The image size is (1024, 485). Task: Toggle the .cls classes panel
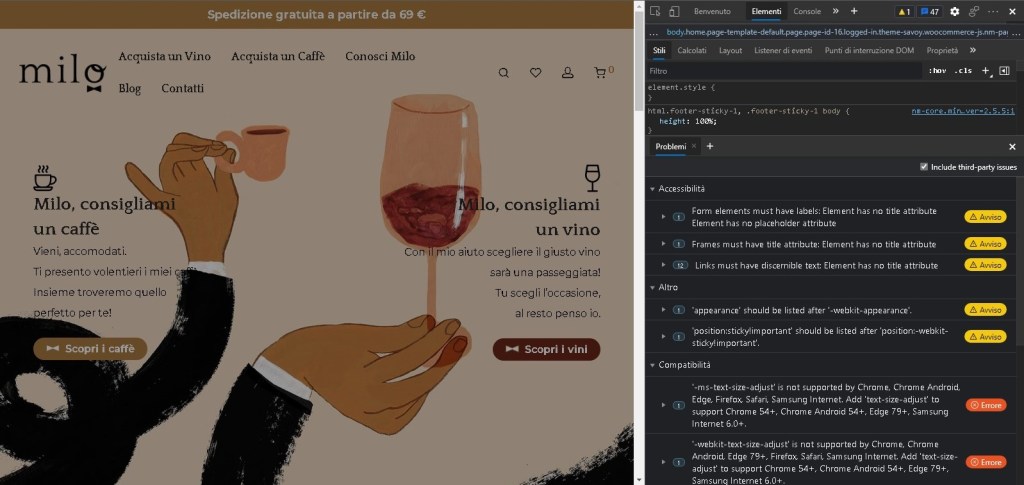(x=962, y=71)
